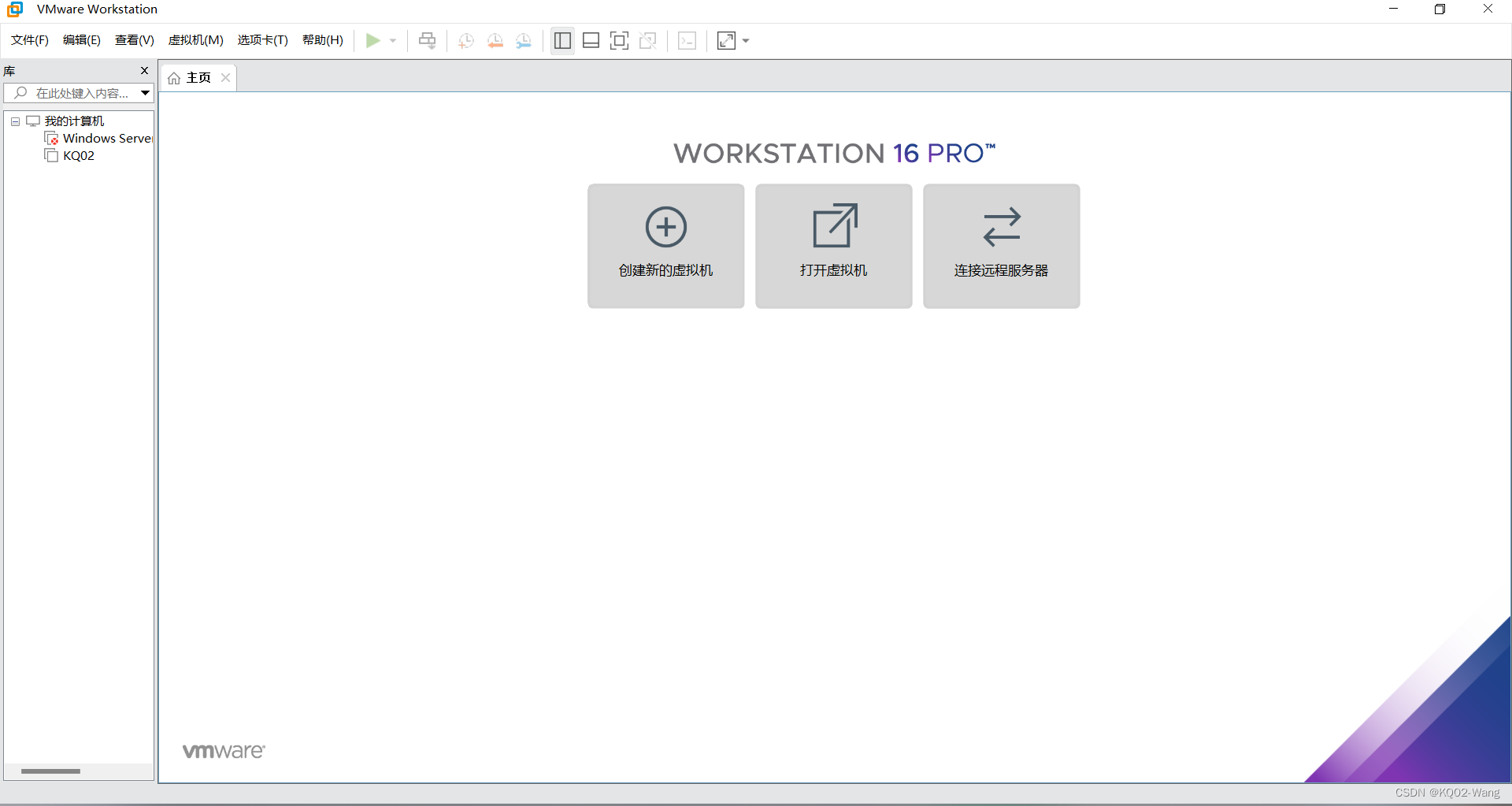The height and width of the screenshot is (806, 1512).
Task: Open the snapshot manager icon
Action: click(524, 41)
